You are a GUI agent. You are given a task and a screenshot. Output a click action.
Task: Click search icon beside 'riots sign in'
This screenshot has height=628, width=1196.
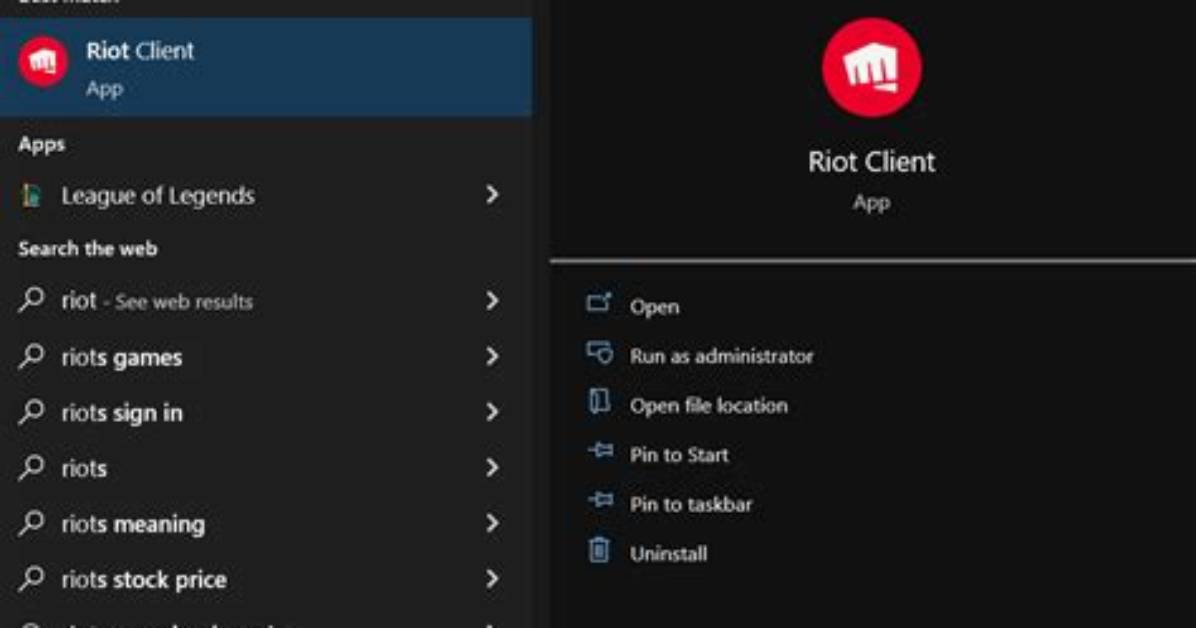point(31,411)
